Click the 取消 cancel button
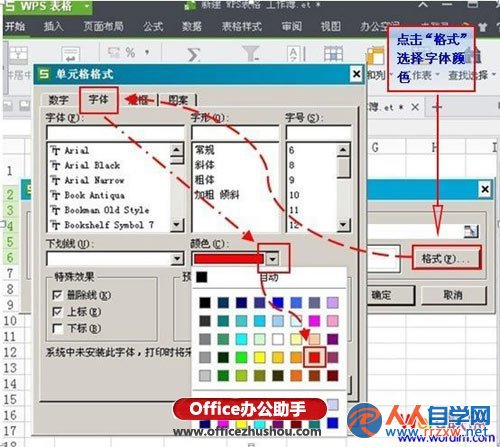 [454, 295]
